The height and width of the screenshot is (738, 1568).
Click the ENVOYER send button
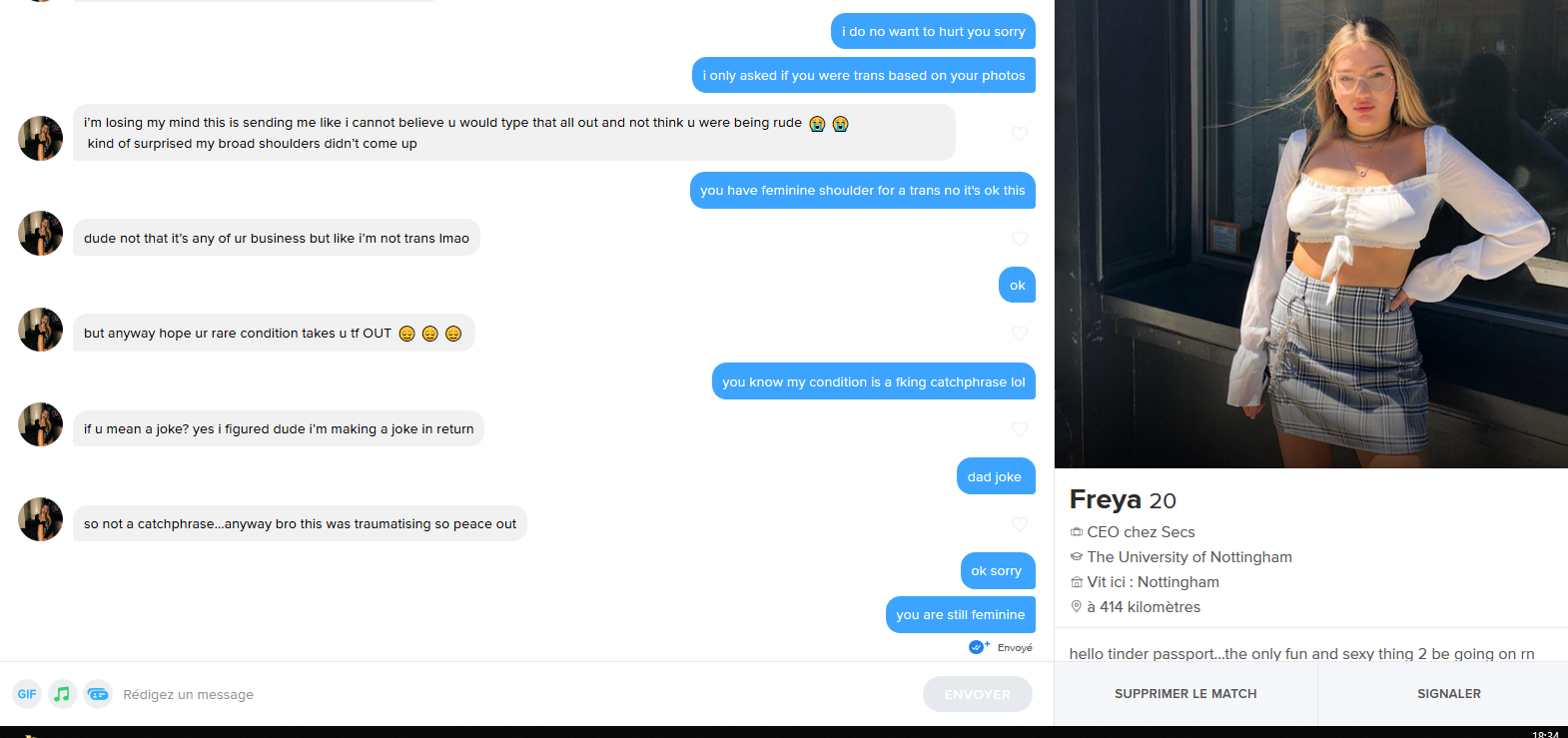pos(978,694)
